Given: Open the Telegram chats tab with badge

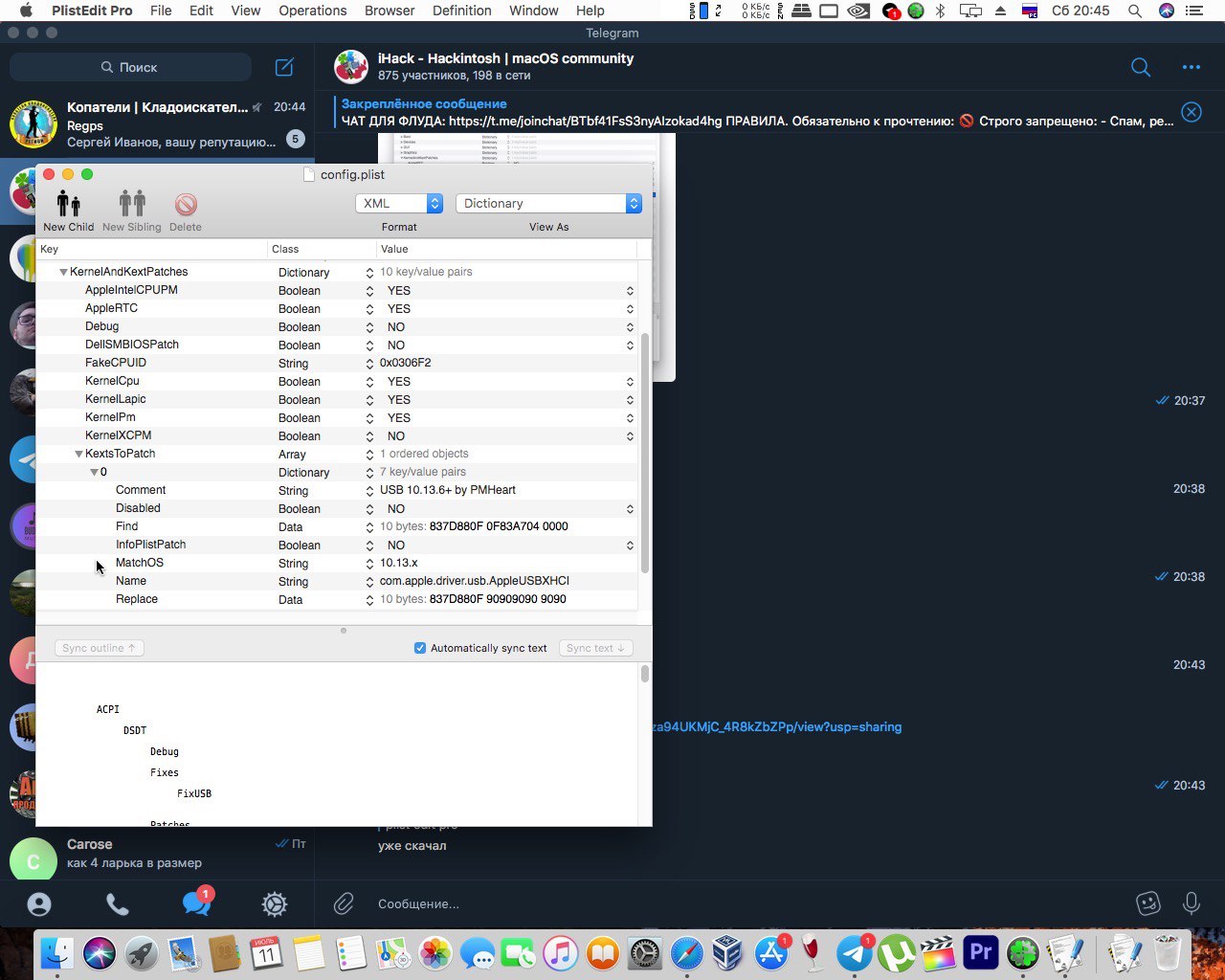Looking at the screenshot, I should (x=197, y=902).
